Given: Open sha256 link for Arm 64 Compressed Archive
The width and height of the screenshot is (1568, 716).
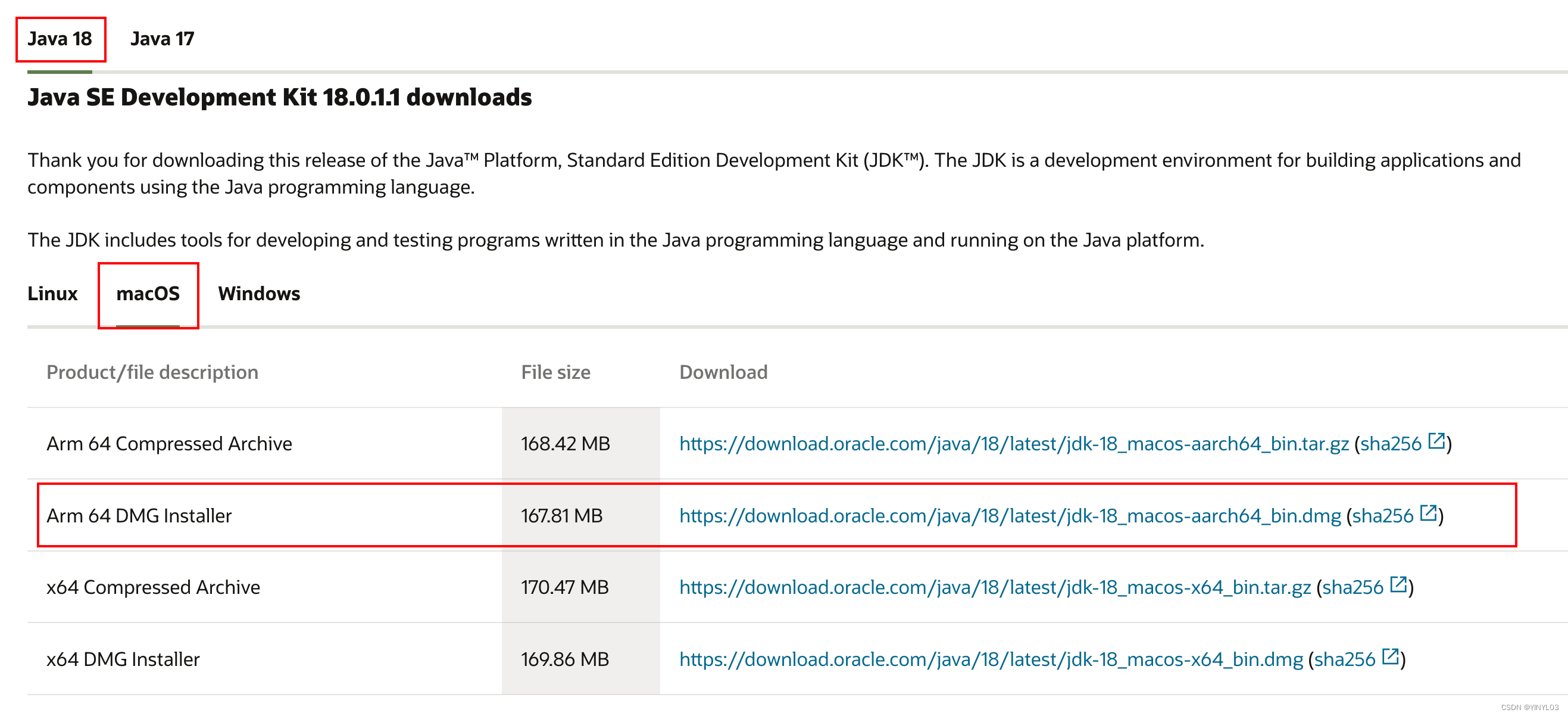Looking at the screenshot, I should (1390, 444).
